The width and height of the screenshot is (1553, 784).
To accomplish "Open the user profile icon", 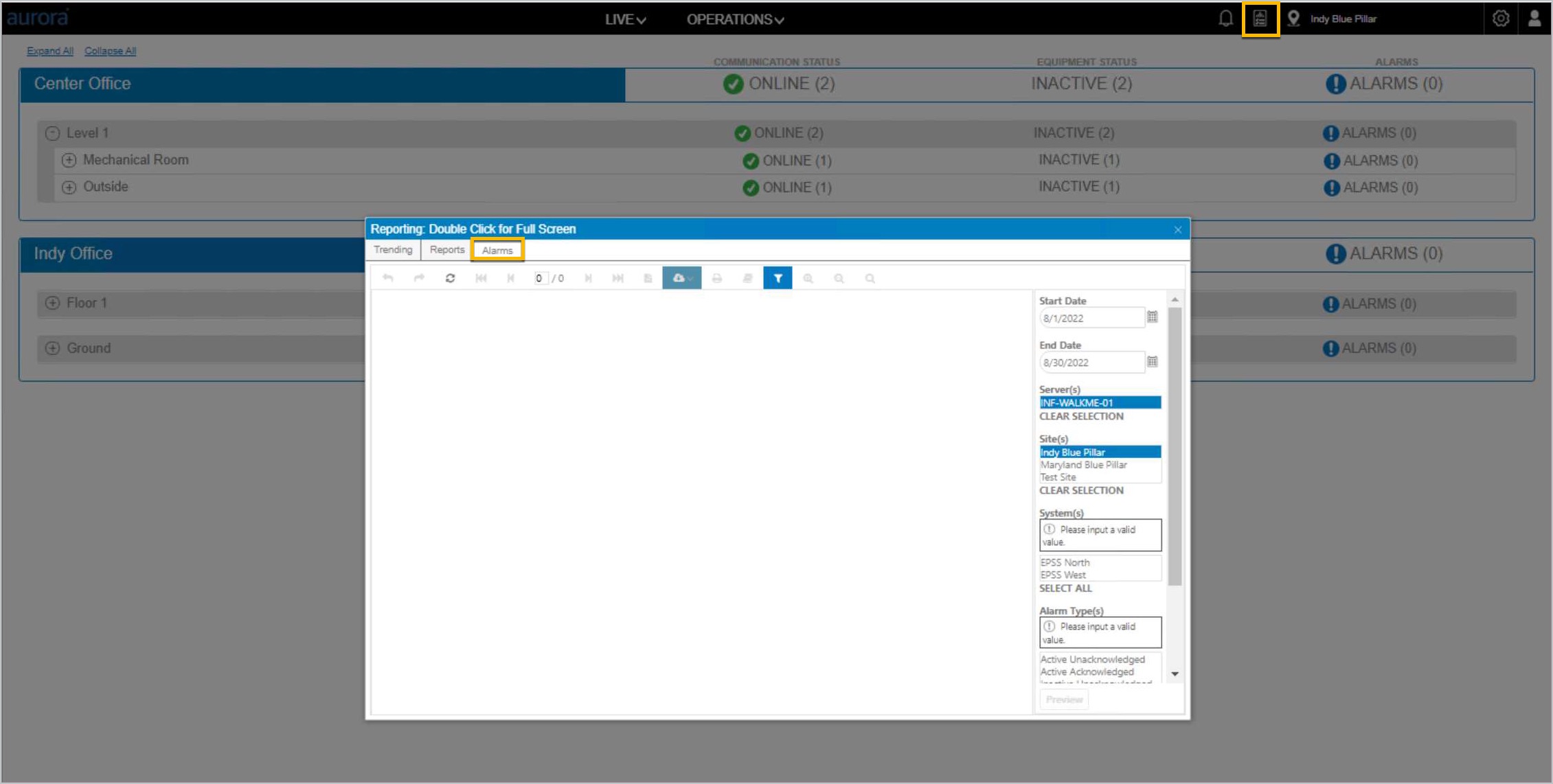I will pos(1534,19).
